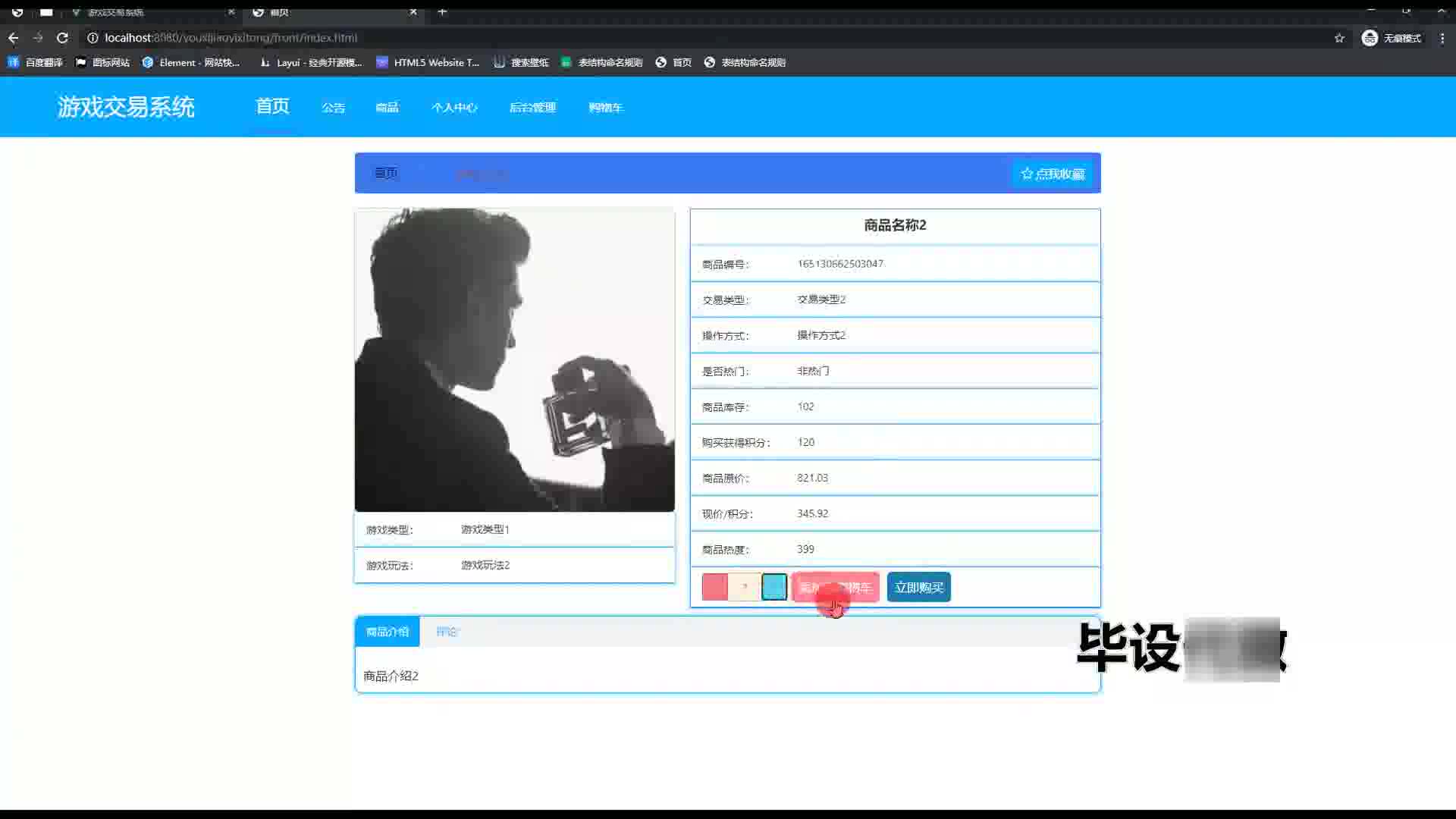The height and width of the screenshot is (819, 1456).
Task: Open 个人中心 in the navigation bar
Action: point(454,108)
